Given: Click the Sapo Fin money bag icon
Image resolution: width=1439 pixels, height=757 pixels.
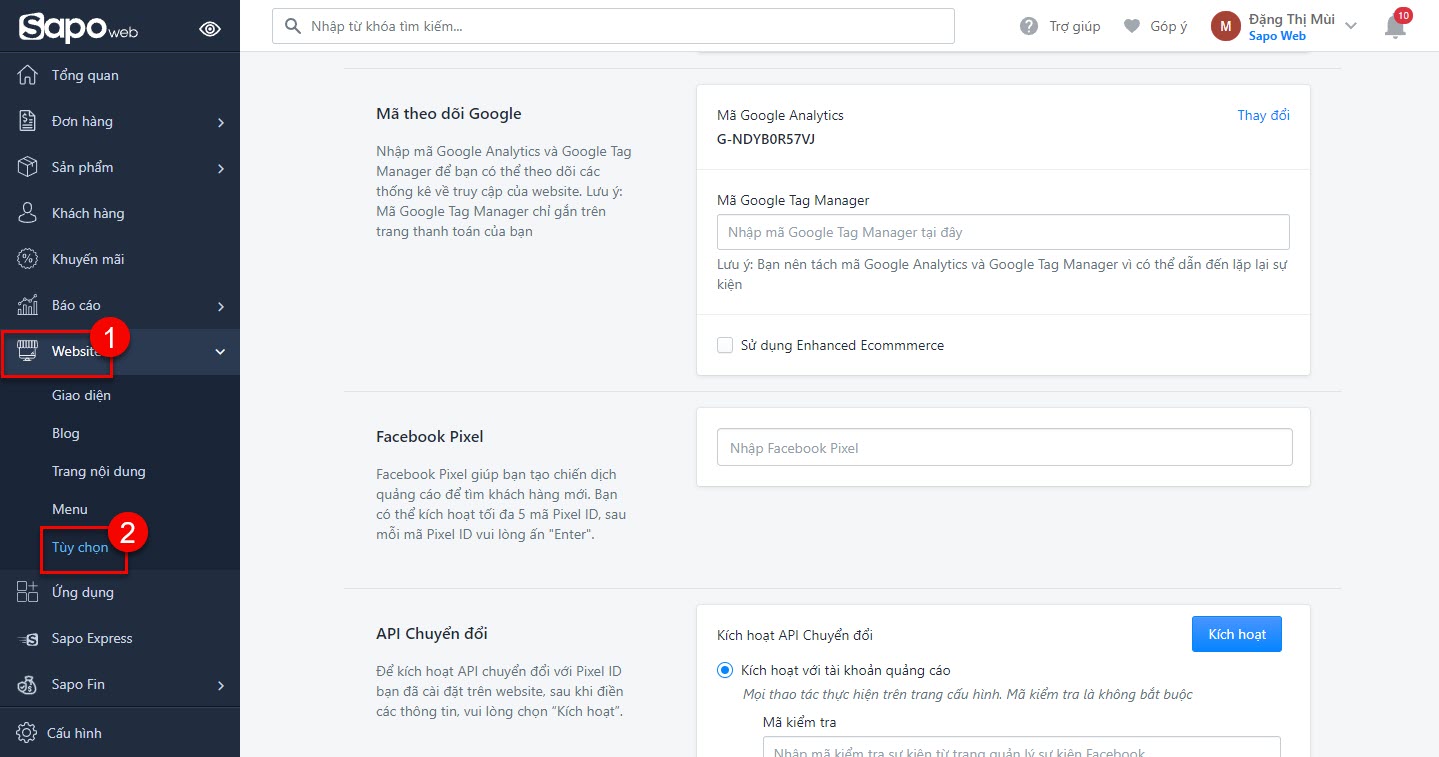Looking at the screenshot, I should click(28, 684).
